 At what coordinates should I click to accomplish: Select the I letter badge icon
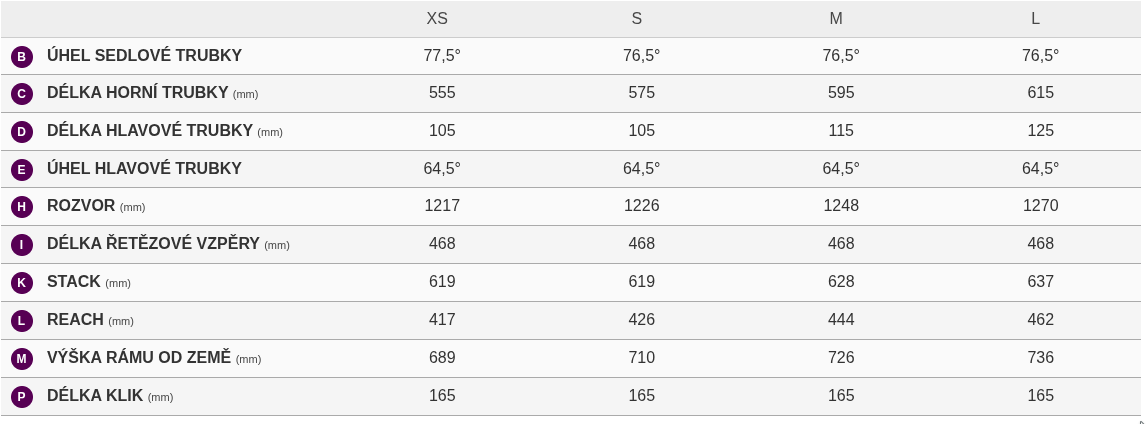[22, 245]
